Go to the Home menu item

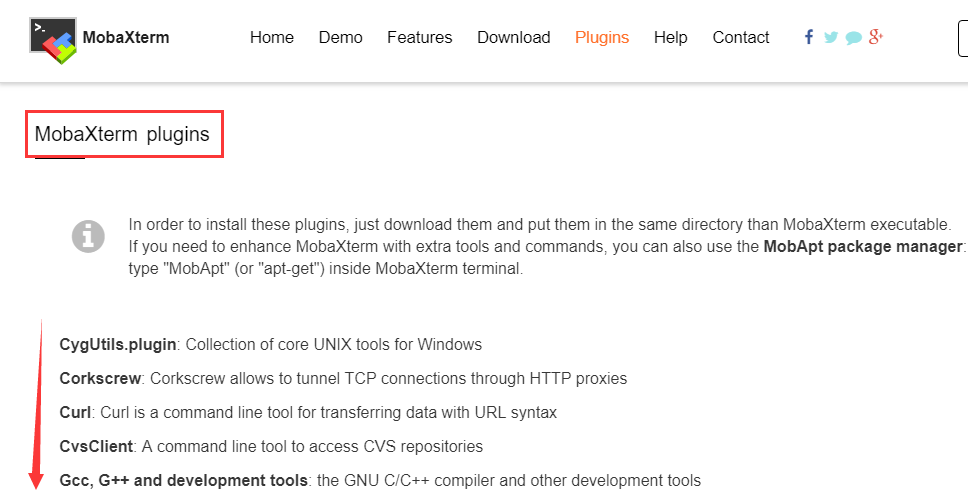(272, 38)
